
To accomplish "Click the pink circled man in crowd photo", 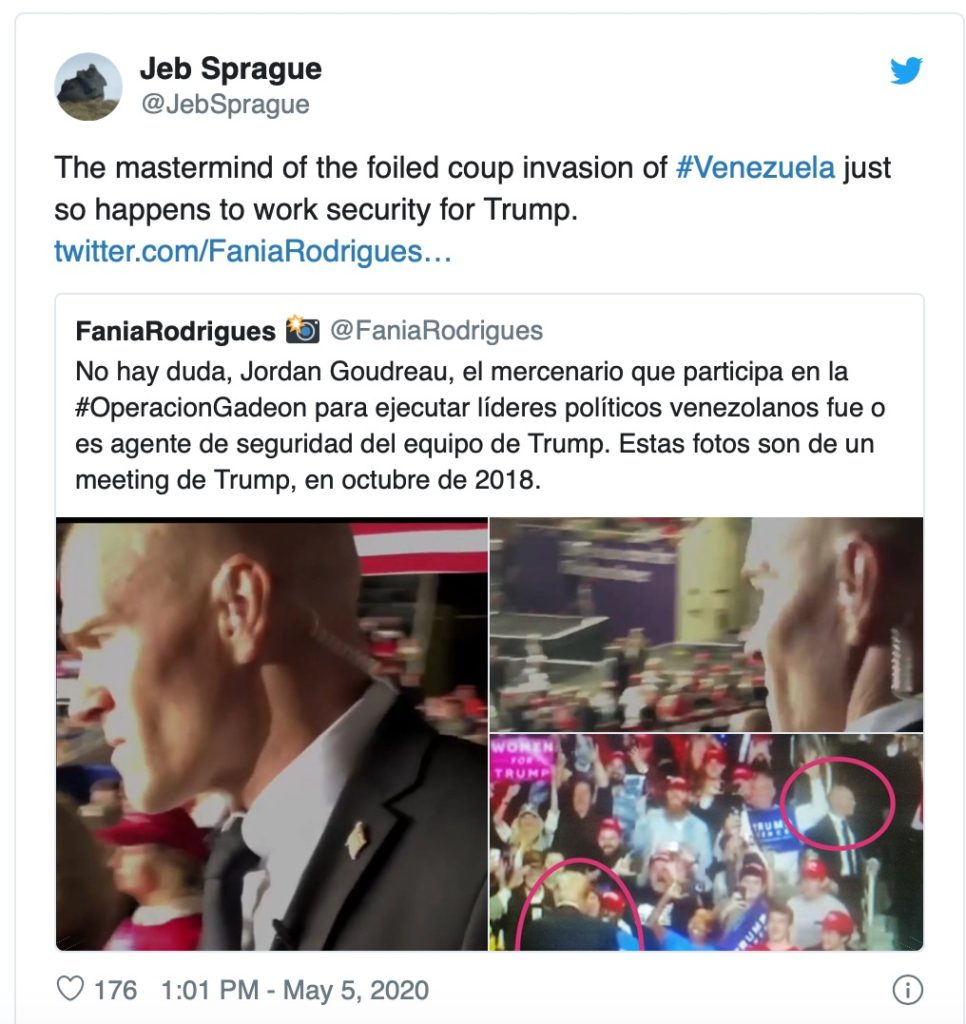I will [837, 803].
